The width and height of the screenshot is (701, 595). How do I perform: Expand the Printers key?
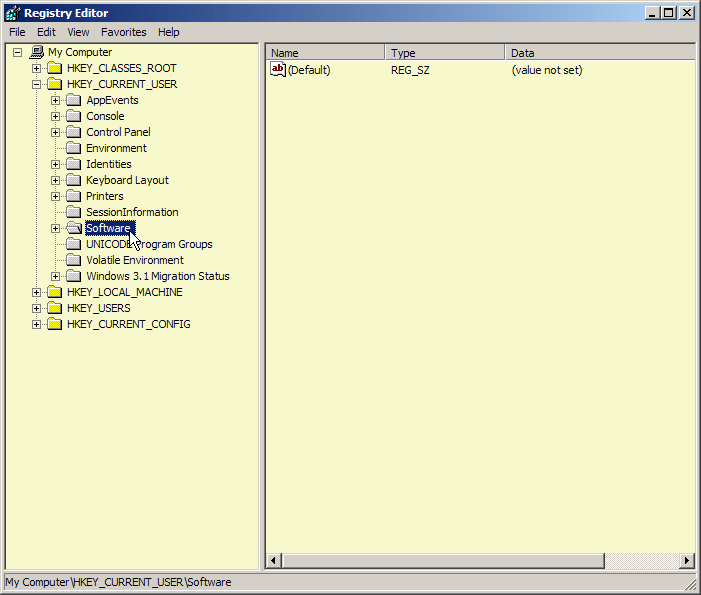pos(55,196)
